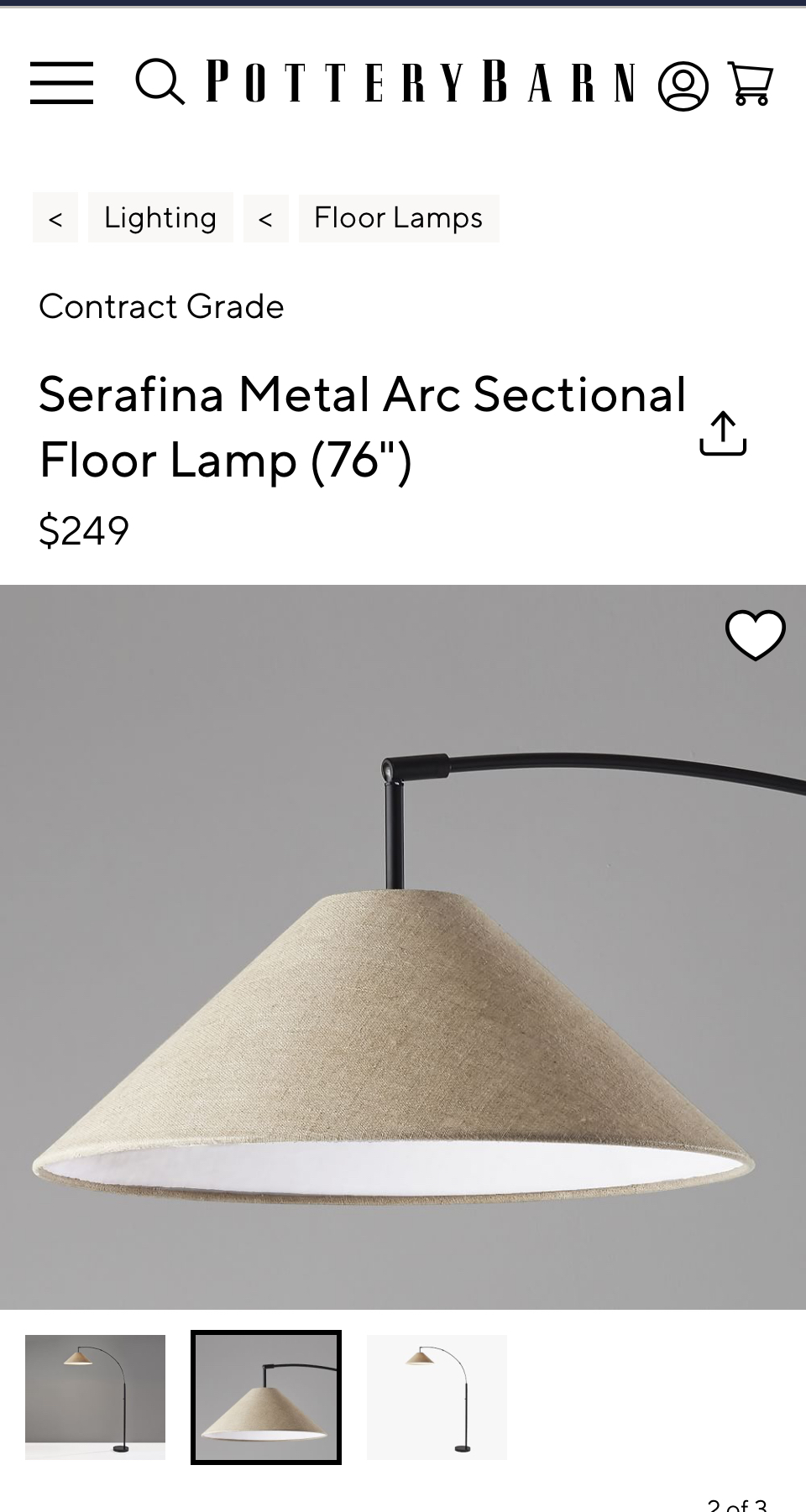
Task: Click the Contract Grade label
Action: click(161, 306)
